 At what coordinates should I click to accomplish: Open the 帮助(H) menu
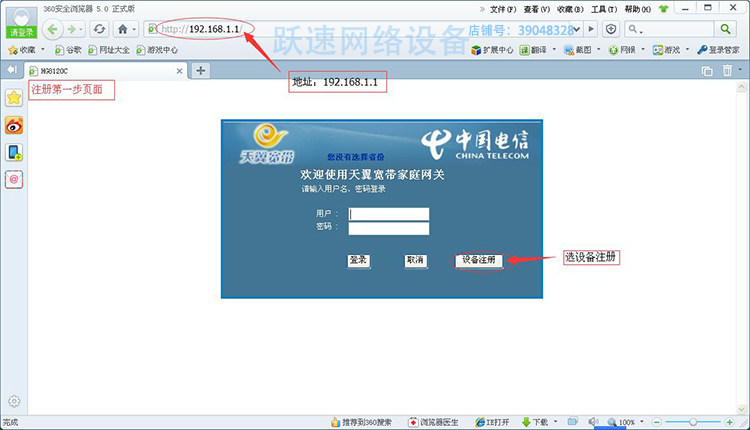coord(638,9)
